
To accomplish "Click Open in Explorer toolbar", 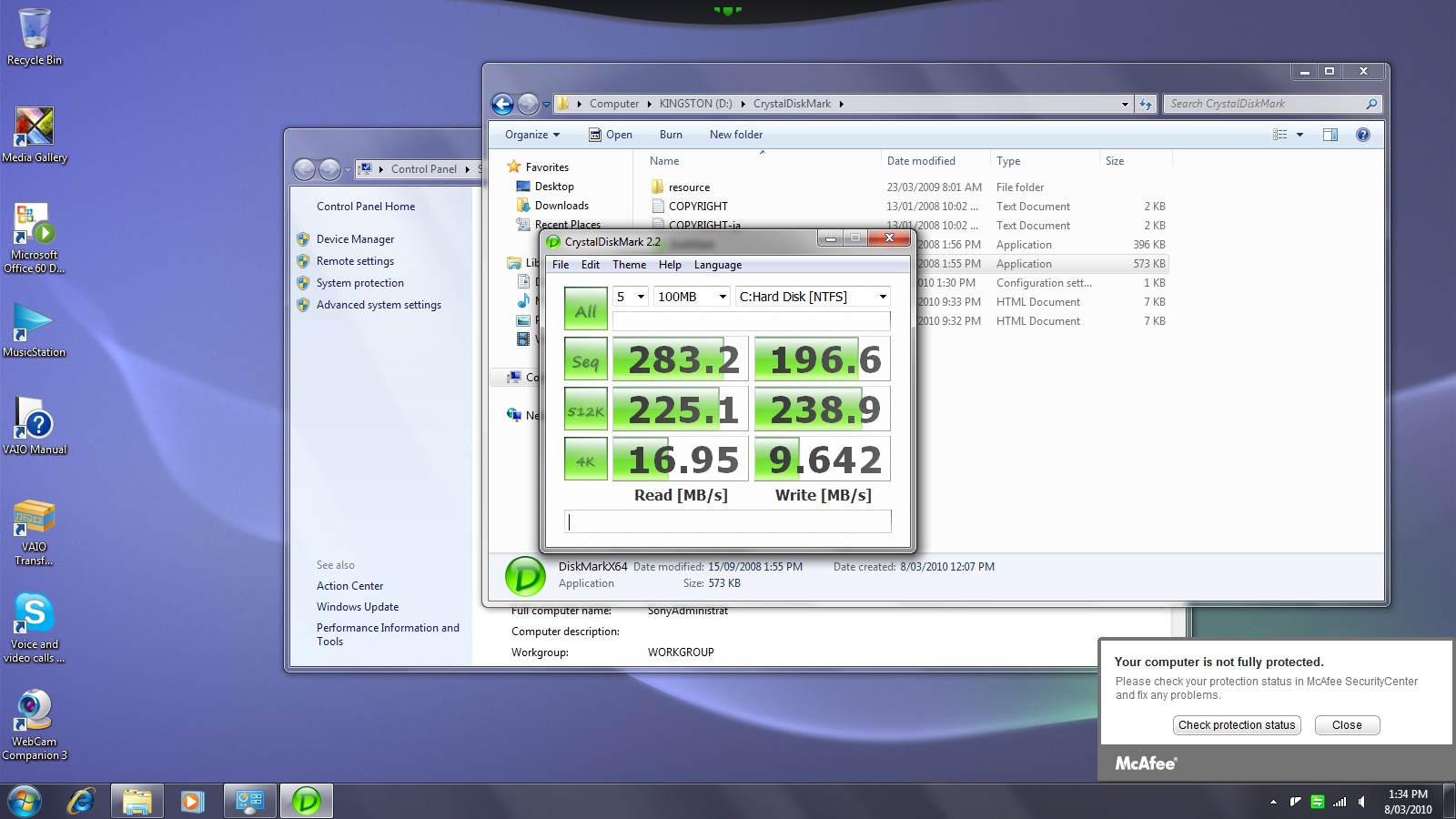I will click(x=610, y=135).
